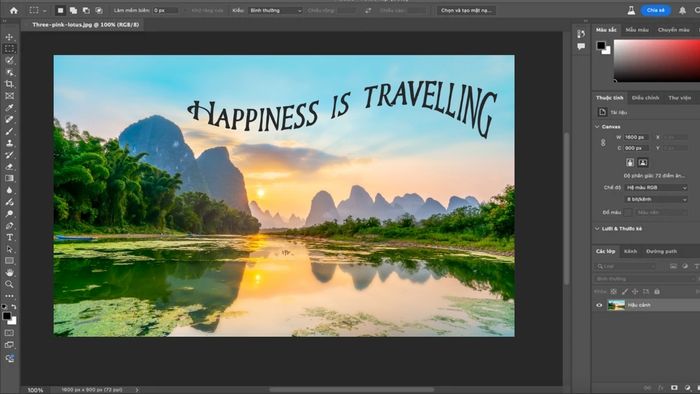This screenshot has height=394, width=700.
Task: Set canvas to landscape orientation
Action: [x=643, y=162]
